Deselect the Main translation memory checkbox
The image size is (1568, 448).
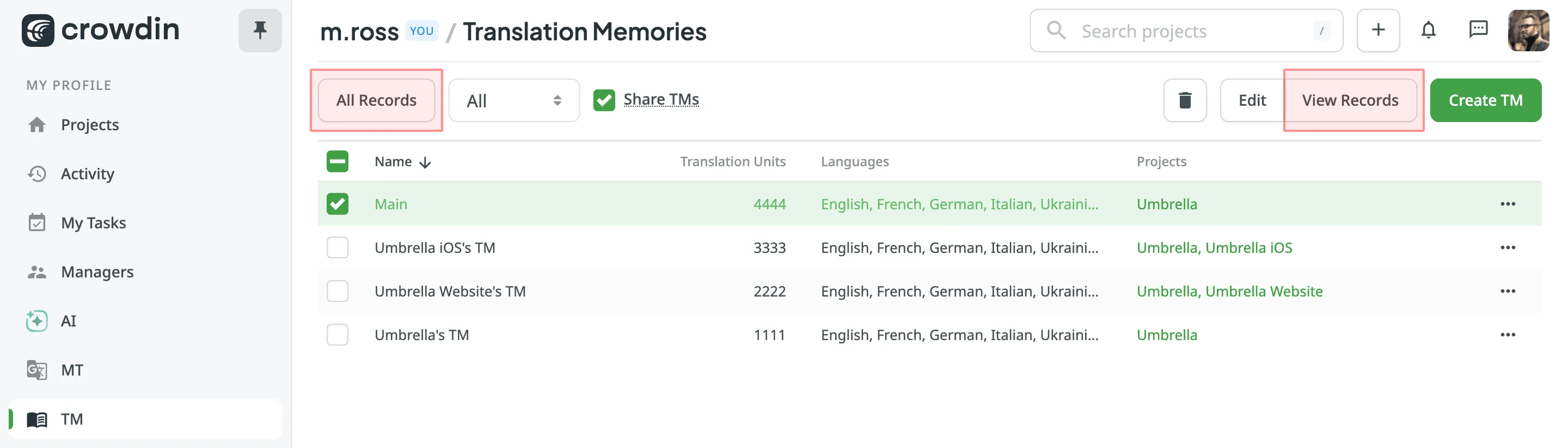tap(337, 204)
